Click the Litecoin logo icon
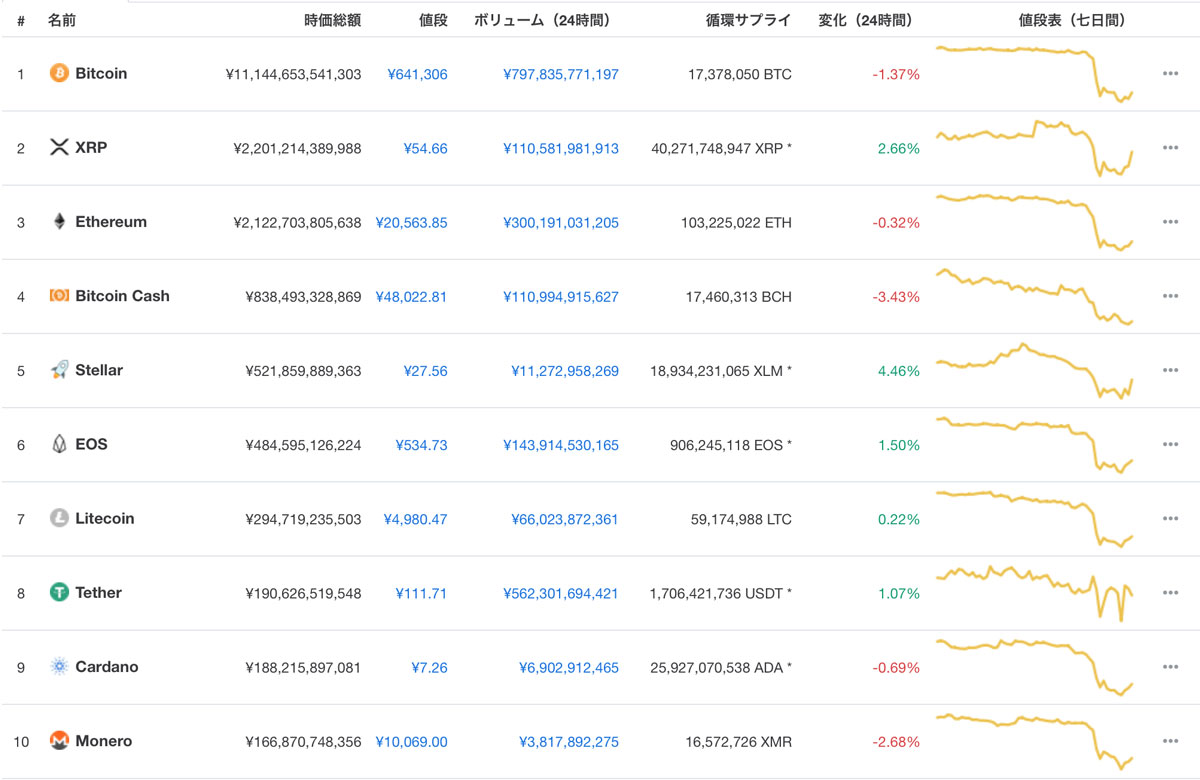 point(59,518)
